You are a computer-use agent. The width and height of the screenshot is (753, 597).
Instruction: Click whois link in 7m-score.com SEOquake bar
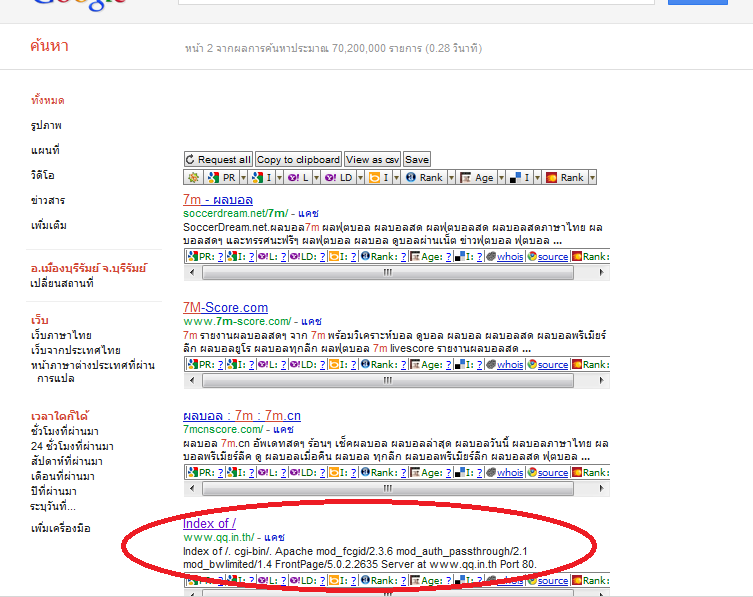tap(510, 365)
